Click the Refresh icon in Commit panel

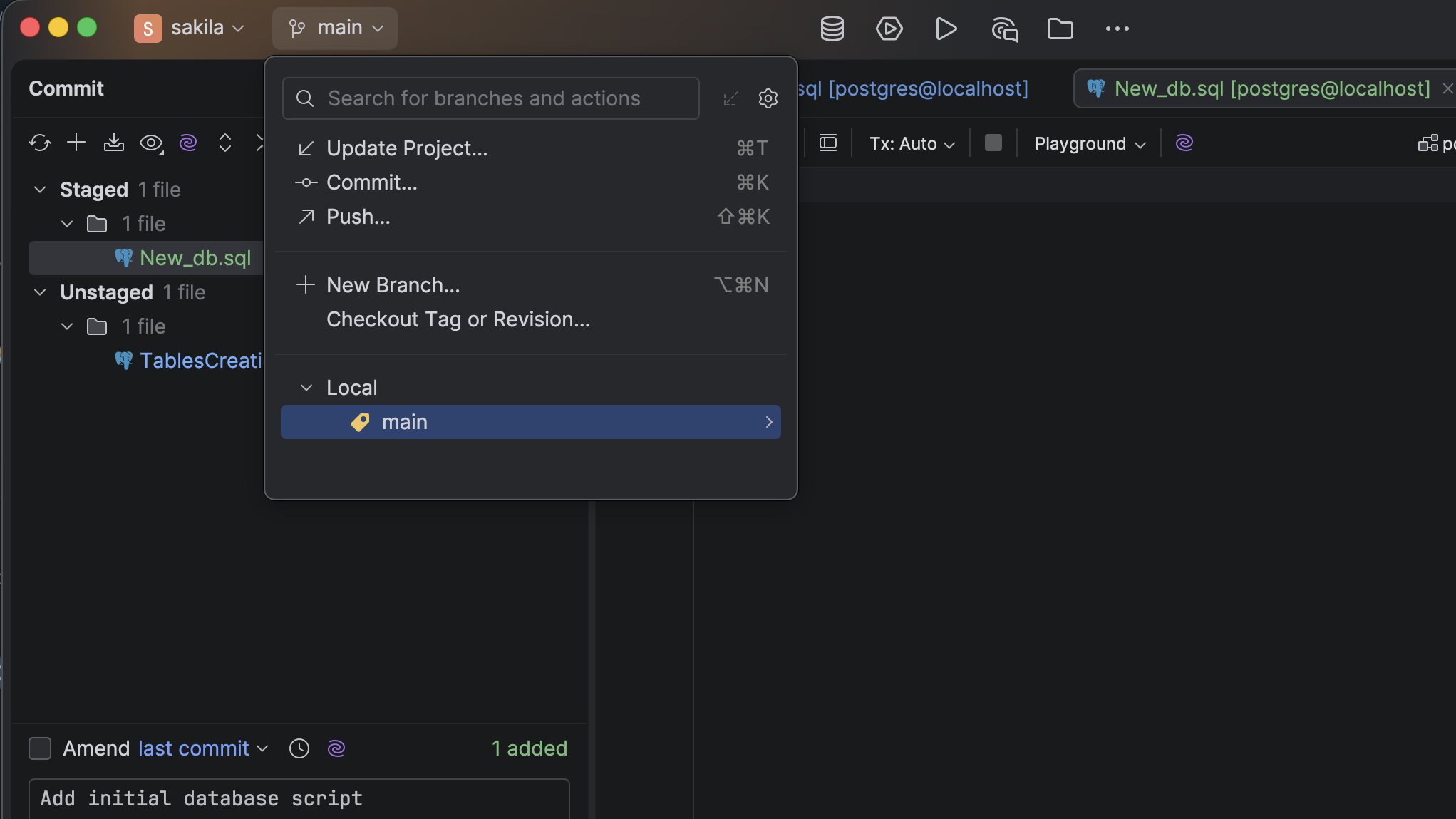tap(40, 143)
